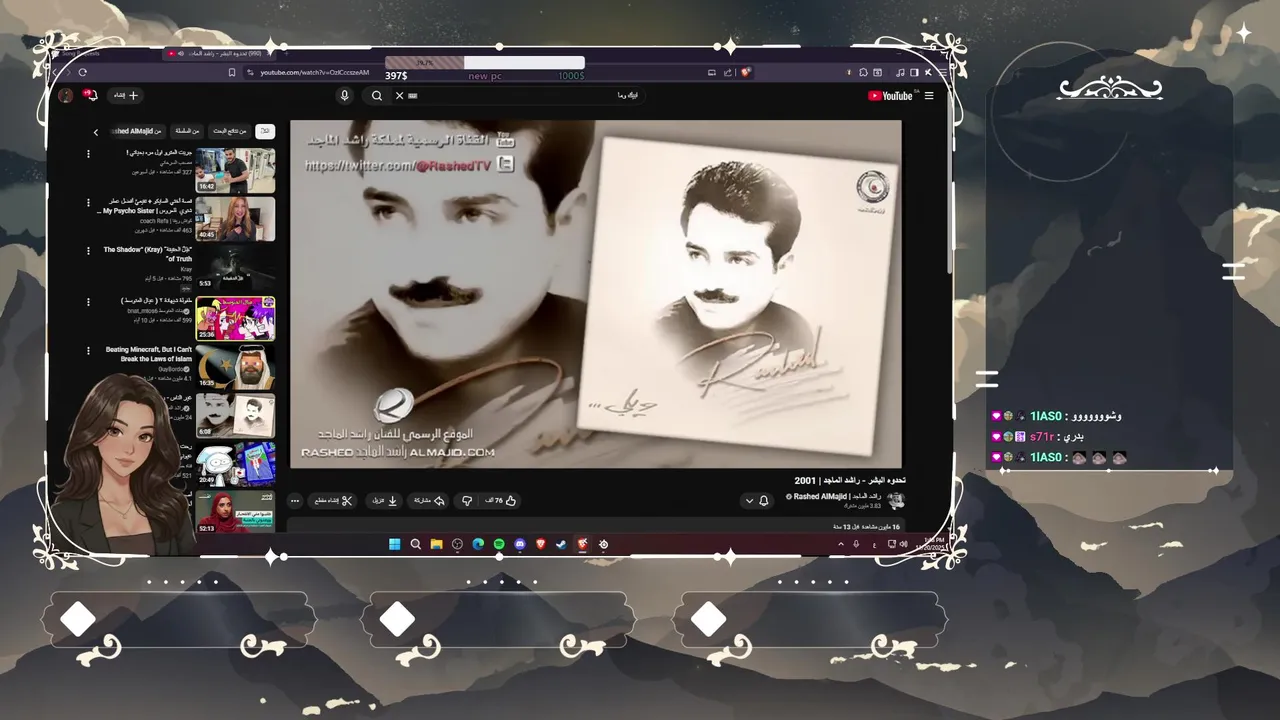Click the browser reload button
Screen dimensions: 1280x720
(83, 72)
